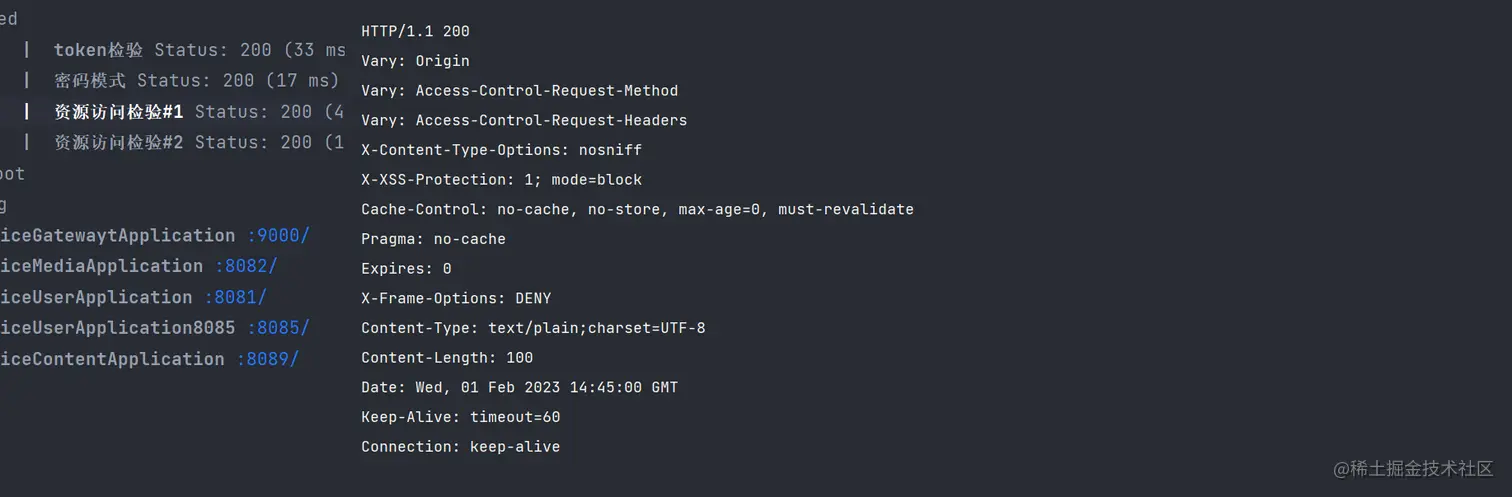1512x497 pixels.
Task: Select the ContentApplication service entry
Action: click(112, 359)
